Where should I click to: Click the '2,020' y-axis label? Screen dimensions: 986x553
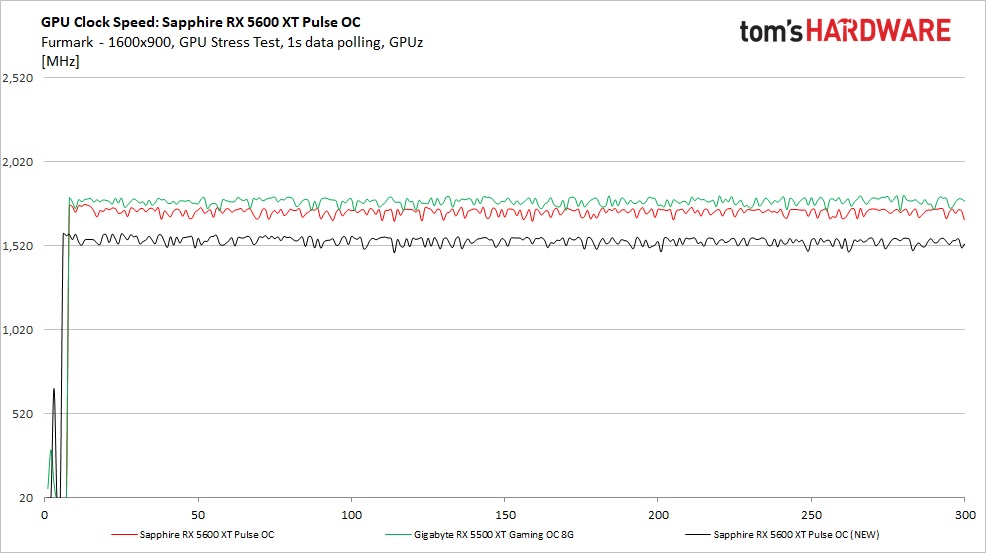18,162
